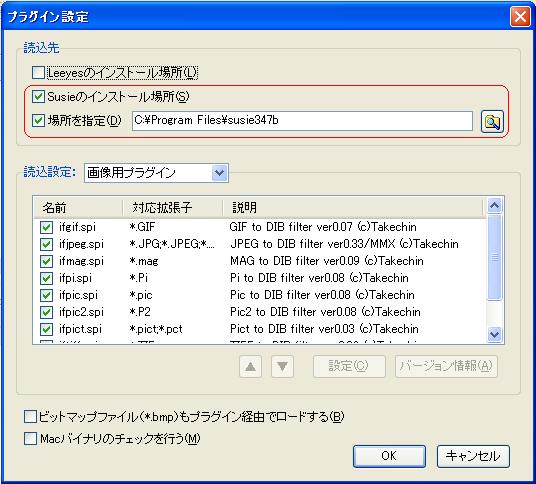This screenshot has width=536, height=484.
Task: Toggle the ifmag.spi plugin checkbox
Action: pos(46,261)
